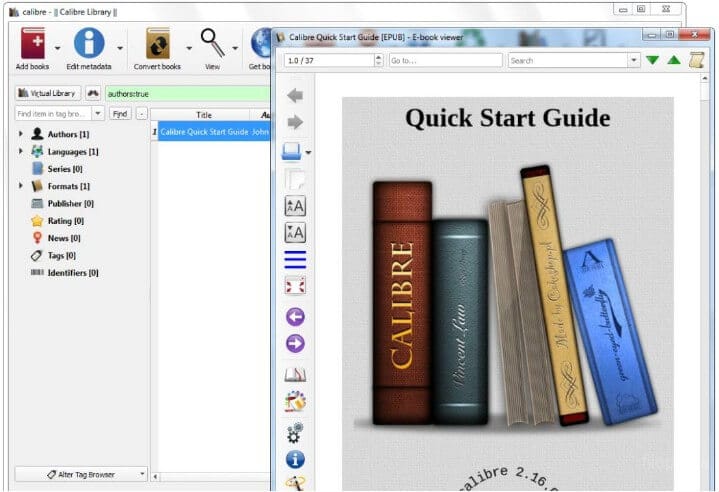The height and width of the screenshot is (492, 719).
Task: Click the Decrease font size icon
Action: (295, 232)
